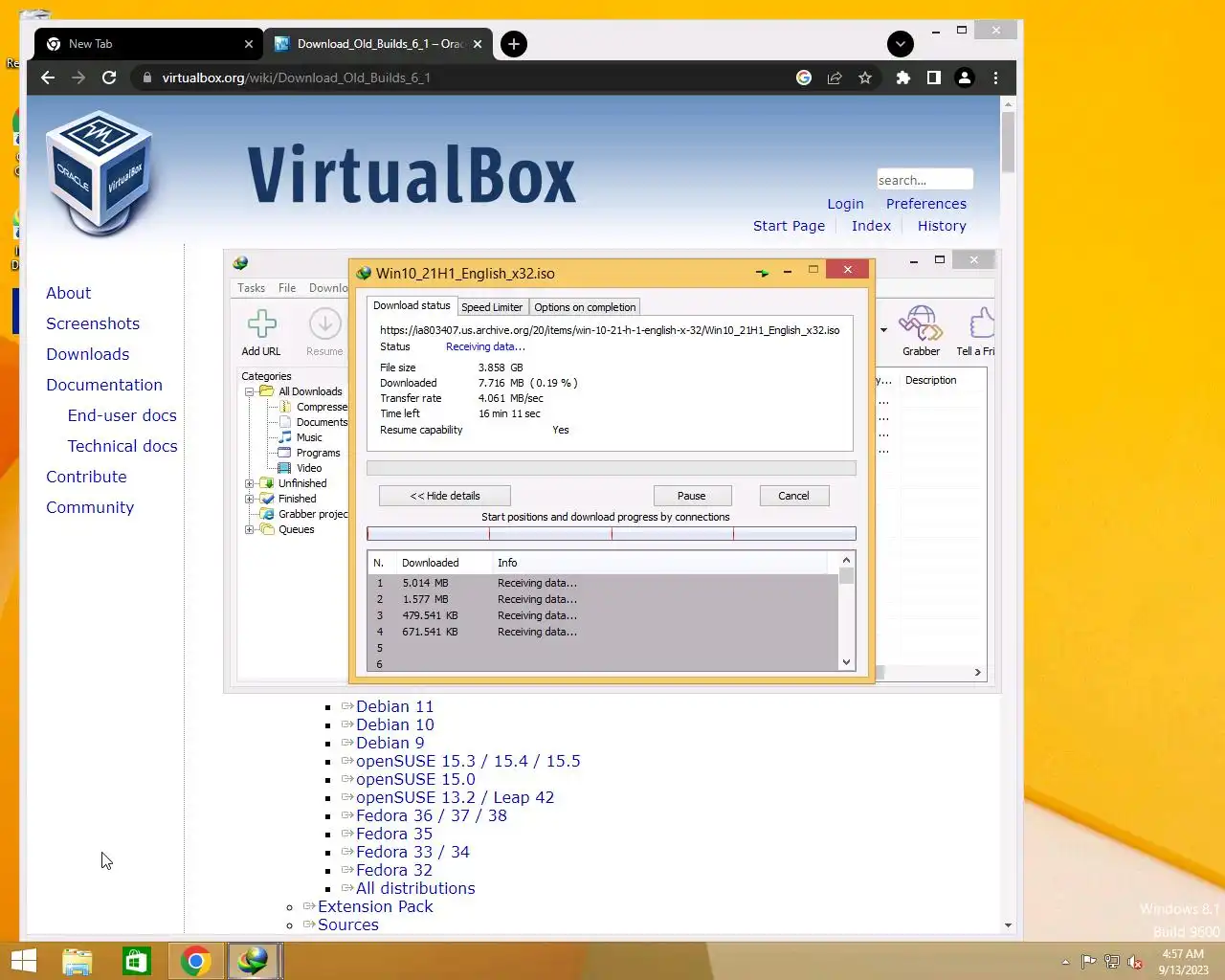This screenshot has height=980, width=1225.
Task: Click the connections progress segment bar
Action: click(x=612, y=534)
